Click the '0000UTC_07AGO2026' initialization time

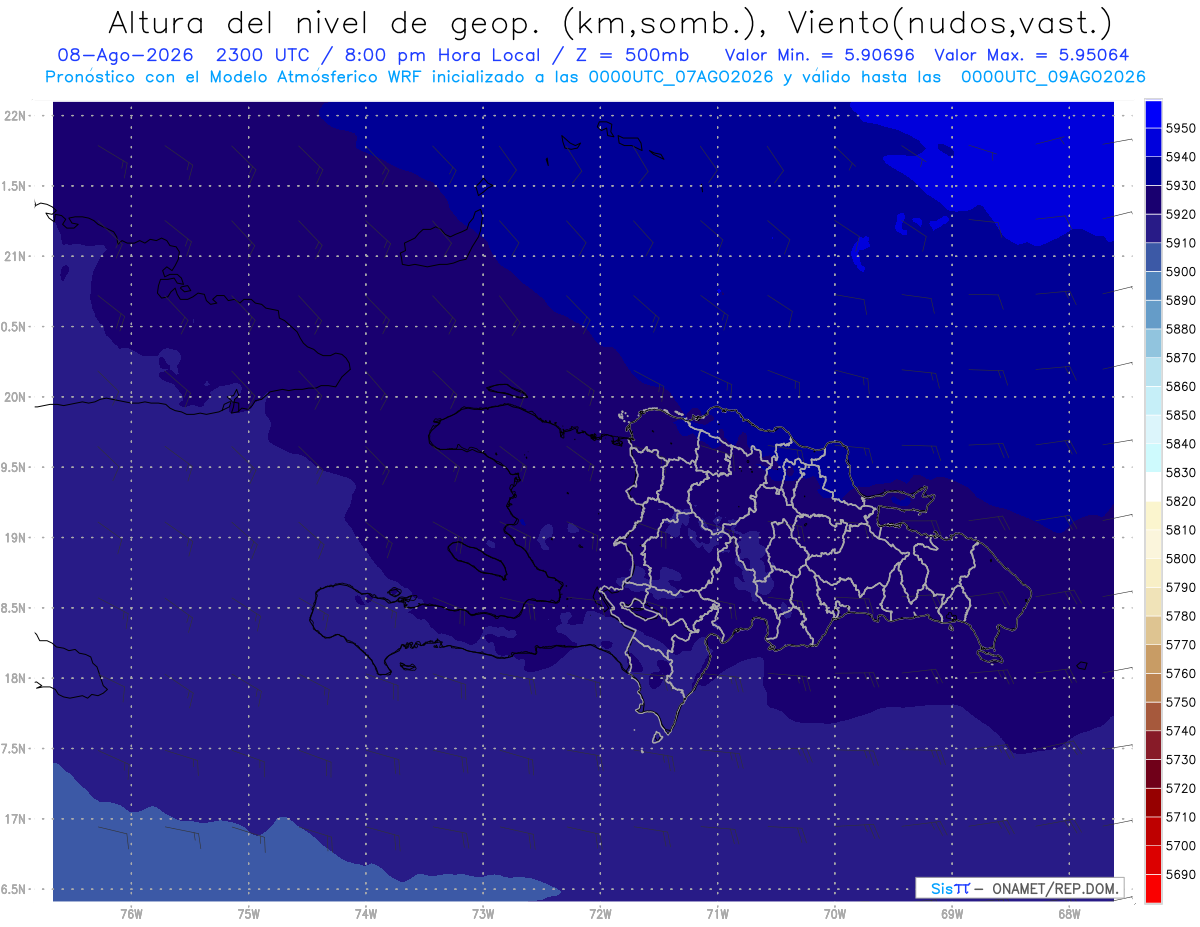681,77
